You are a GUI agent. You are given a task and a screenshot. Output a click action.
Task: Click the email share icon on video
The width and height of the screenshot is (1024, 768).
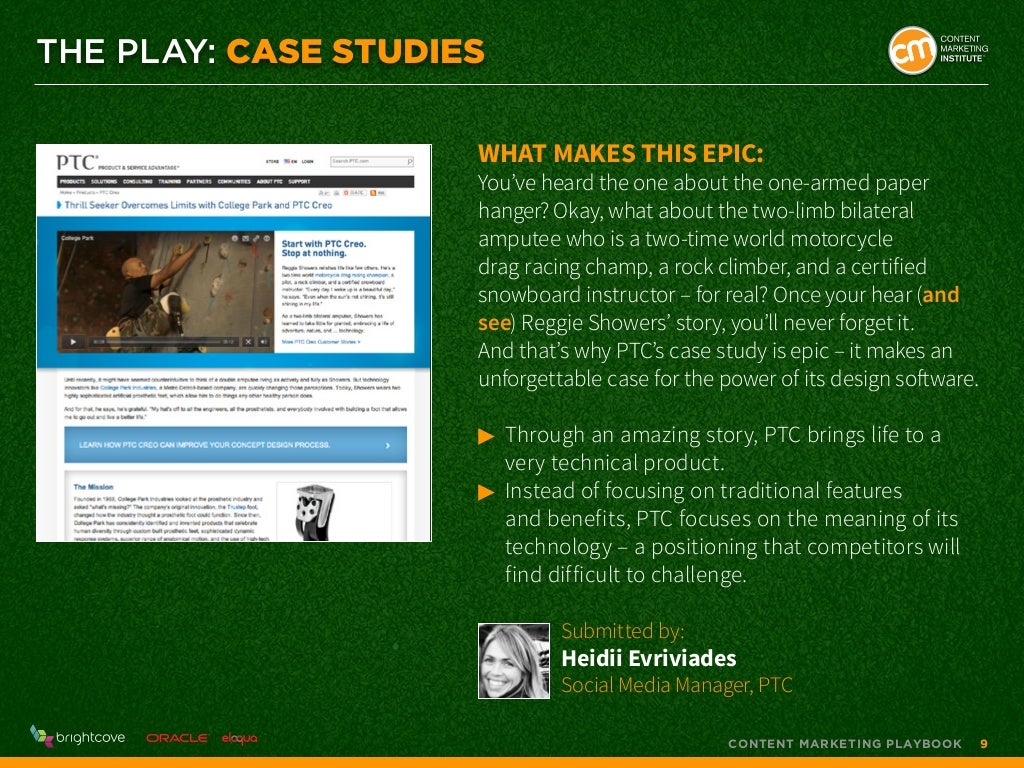[x=246, y=238]
